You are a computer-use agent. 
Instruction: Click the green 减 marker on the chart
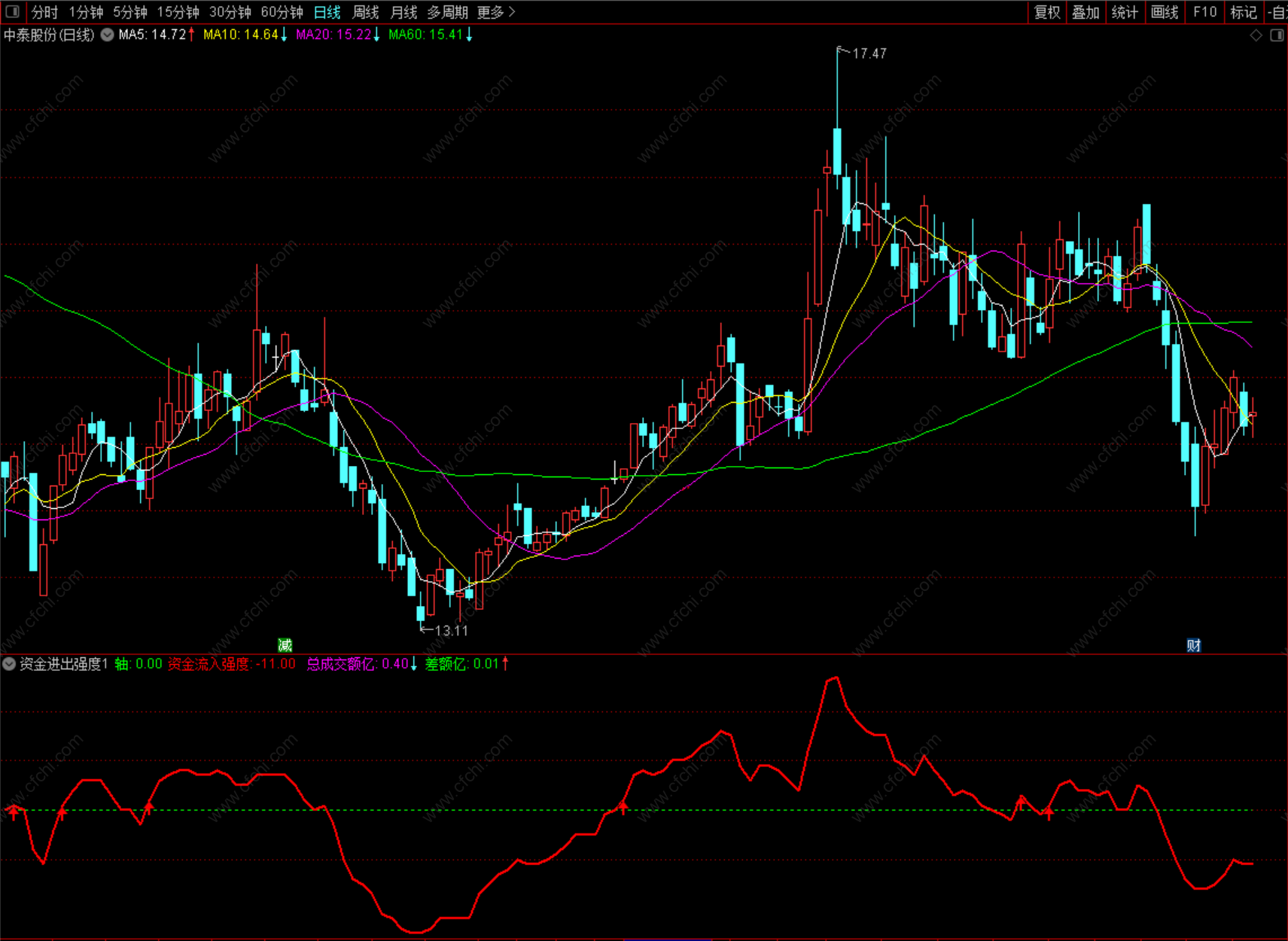point(285,645)
